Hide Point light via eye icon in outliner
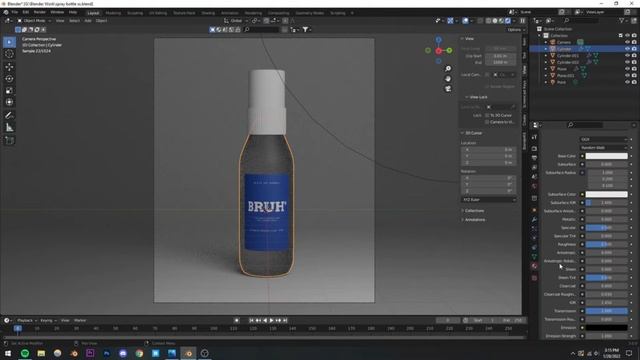 (627, 82)
